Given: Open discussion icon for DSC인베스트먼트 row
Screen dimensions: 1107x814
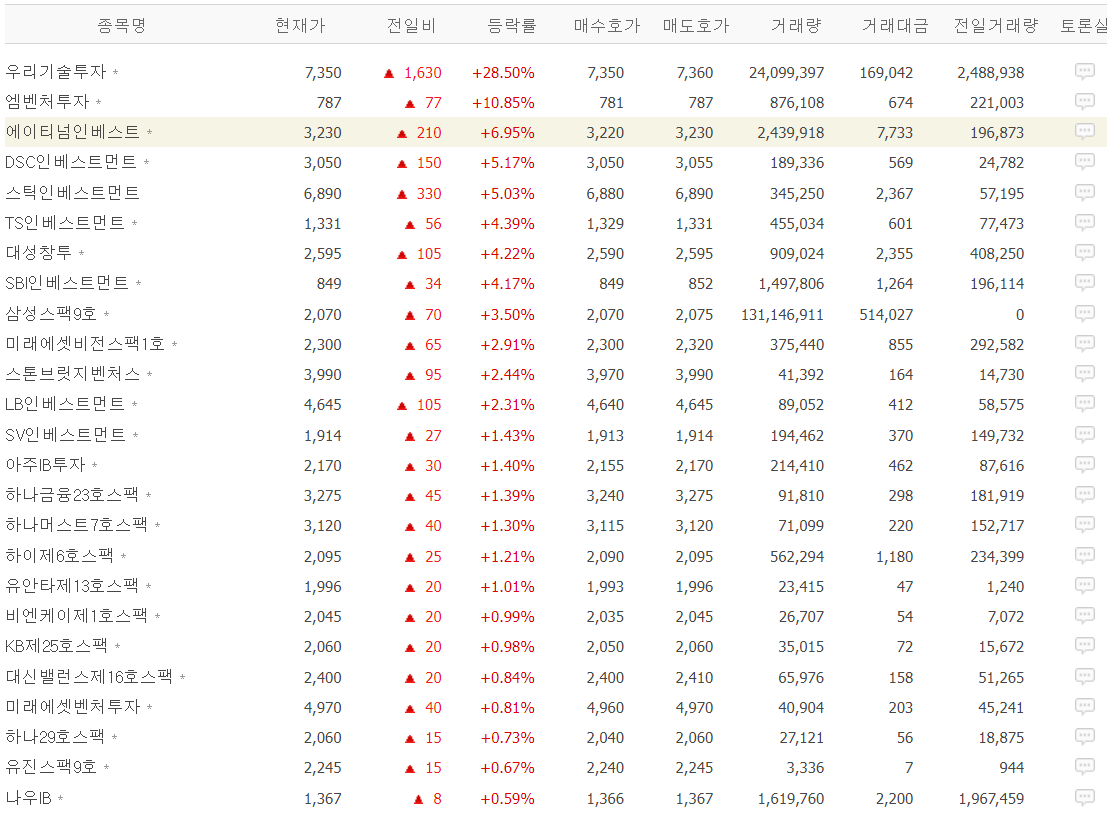Looking at the screenshot, I should [1084, 161].
